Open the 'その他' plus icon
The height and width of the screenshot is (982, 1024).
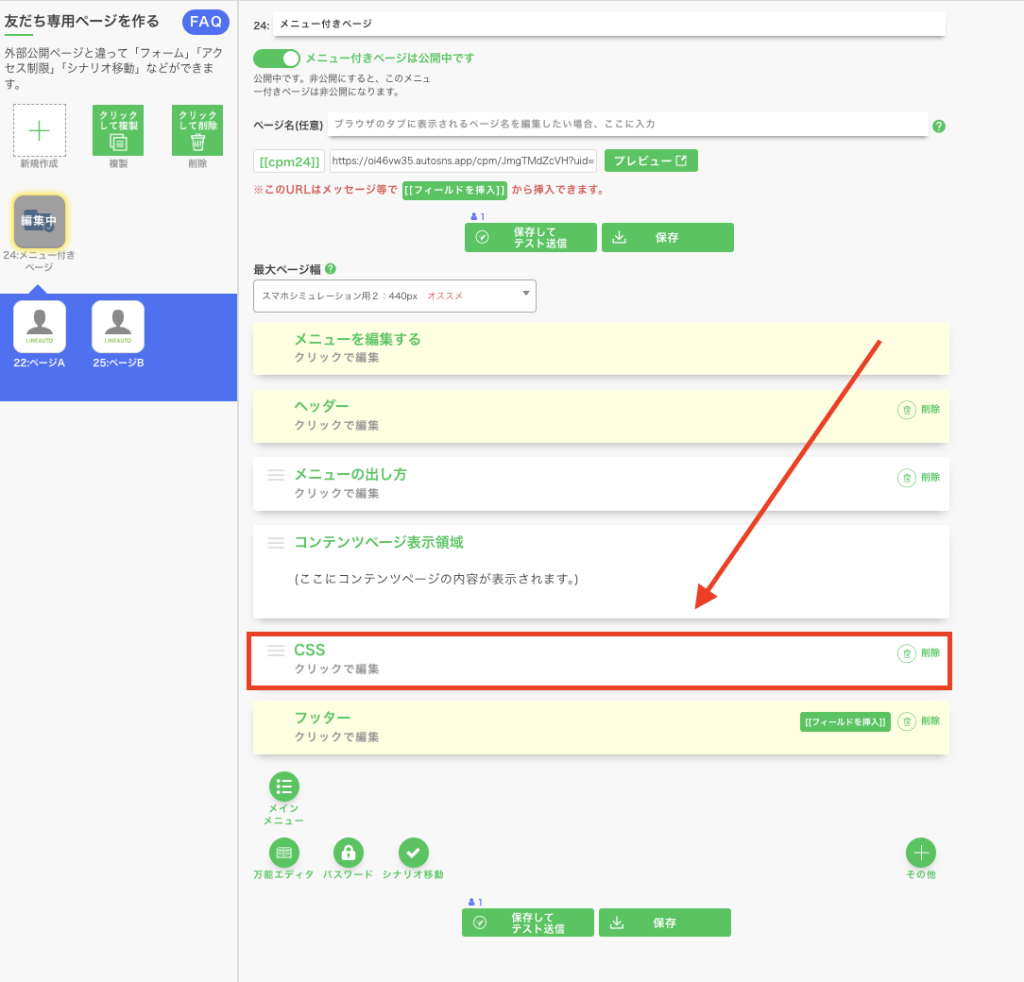click(x=920, y=852)
